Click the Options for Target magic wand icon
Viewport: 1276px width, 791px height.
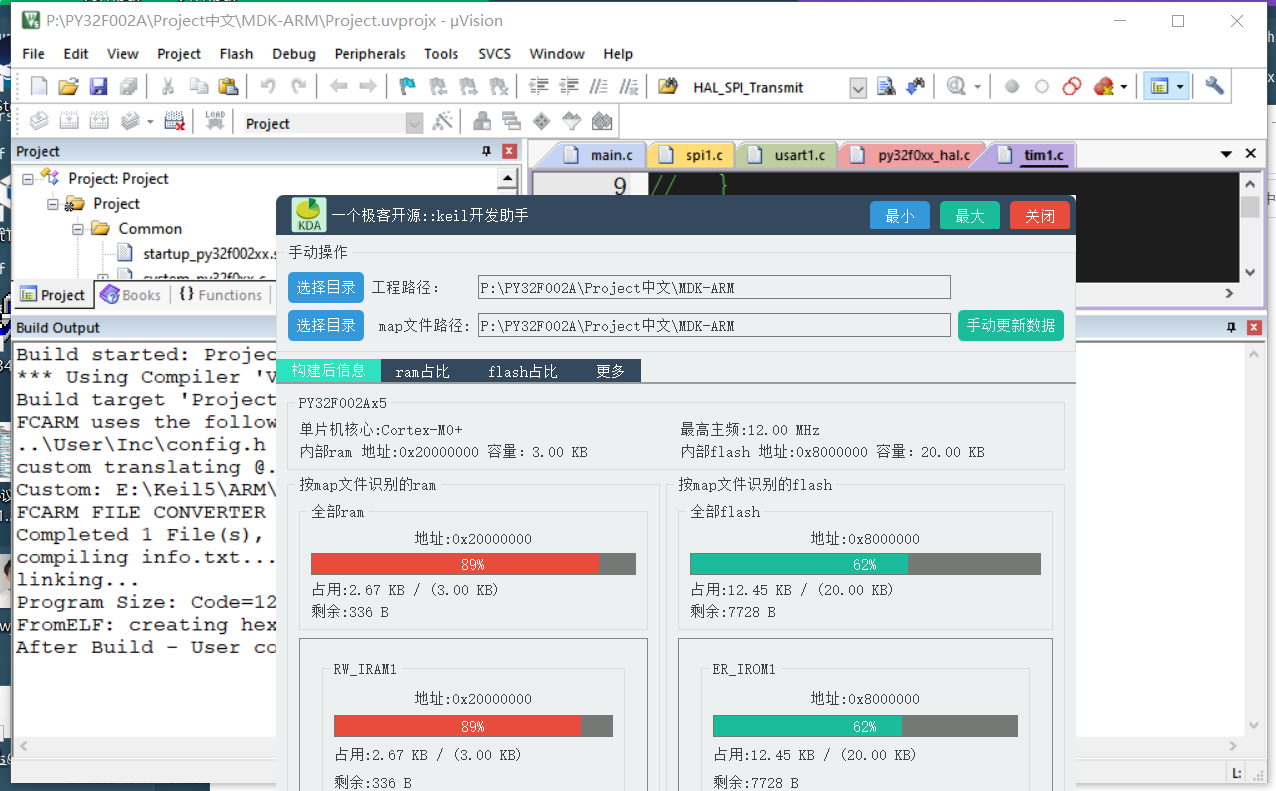442,122
